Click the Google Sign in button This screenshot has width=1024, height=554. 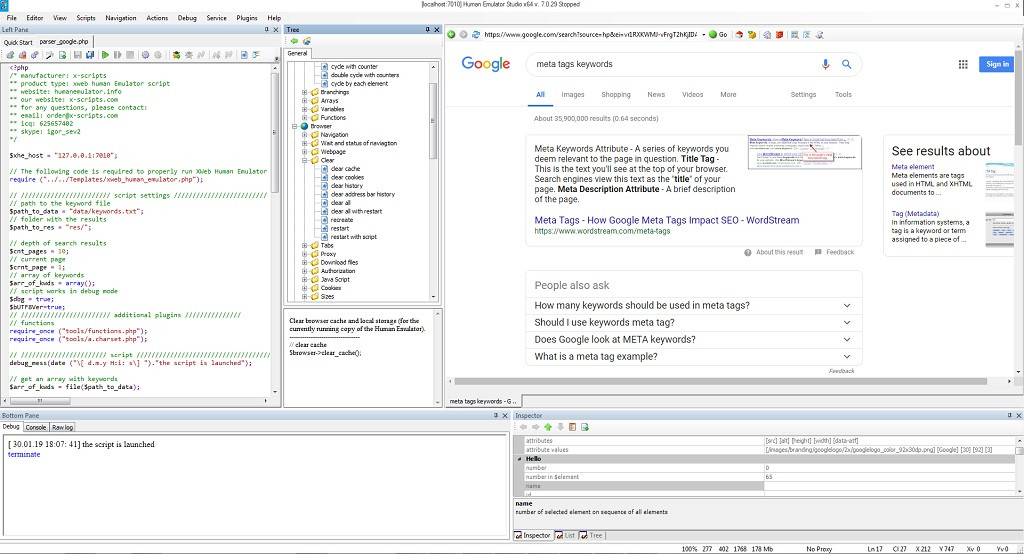pos(997,64)
